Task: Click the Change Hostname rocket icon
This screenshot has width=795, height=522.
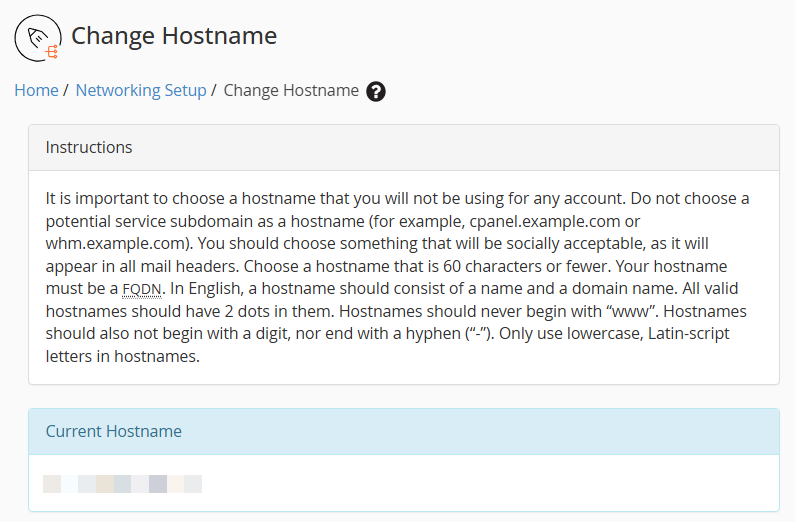Action: [x=38, y=38]
